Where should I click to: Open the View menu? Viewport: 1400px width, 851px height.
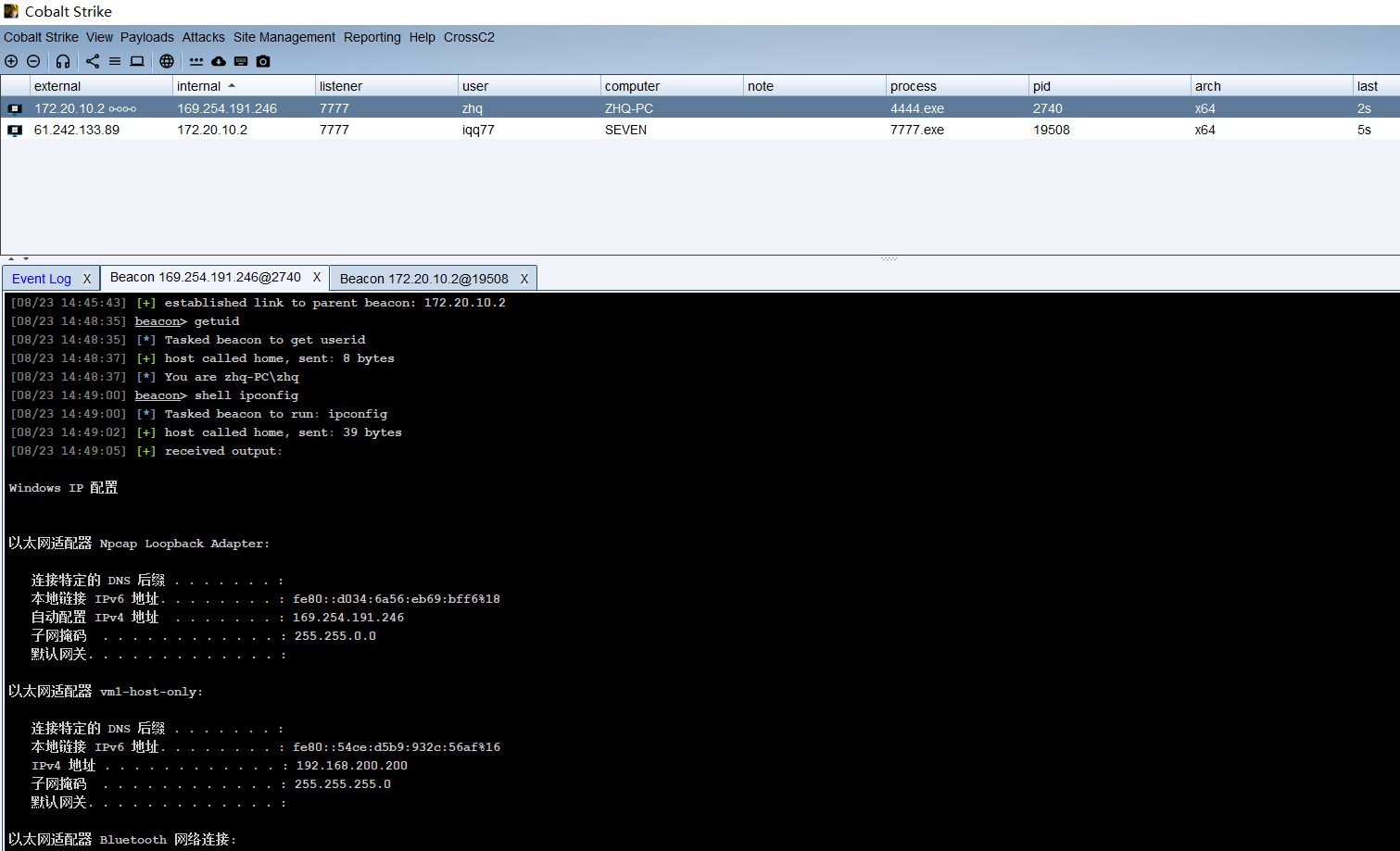click(x=99, y=37)
